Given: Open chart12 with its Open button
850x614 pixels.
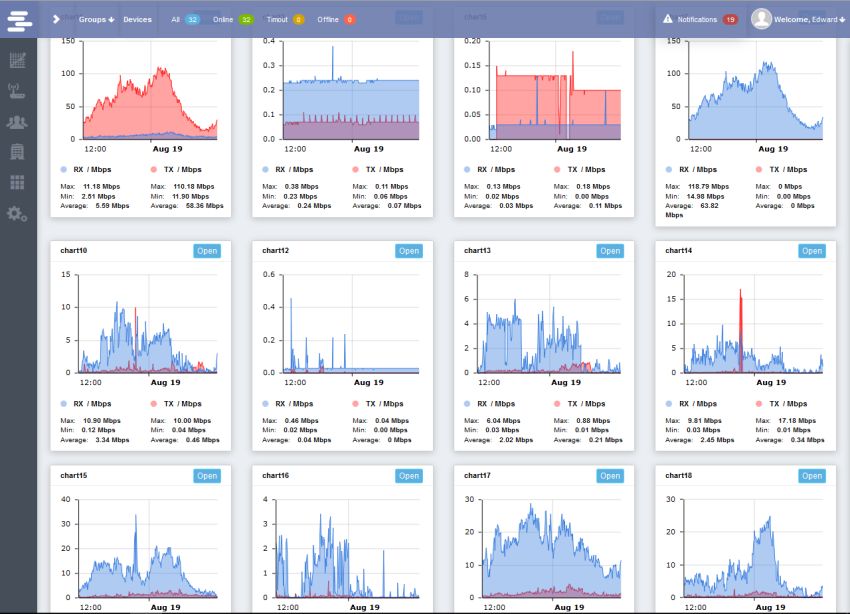Looking at the screenshot, I should tap(409, 251).
